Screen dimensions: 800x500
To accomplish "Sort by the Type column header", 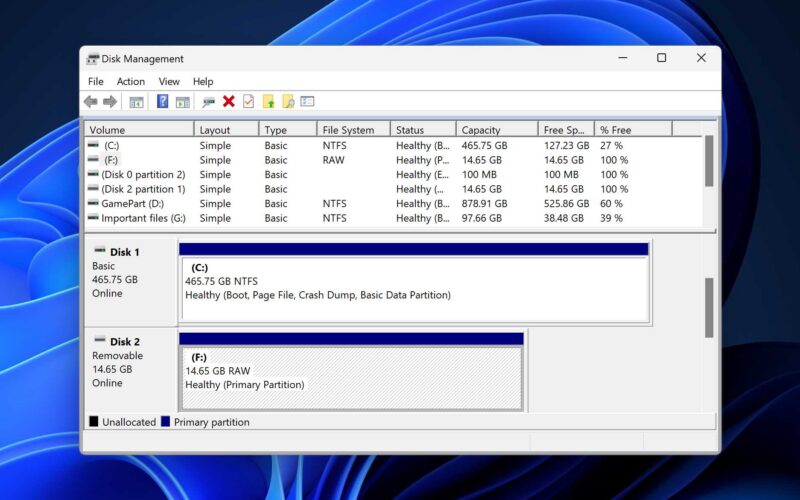I will pos(288,130).
